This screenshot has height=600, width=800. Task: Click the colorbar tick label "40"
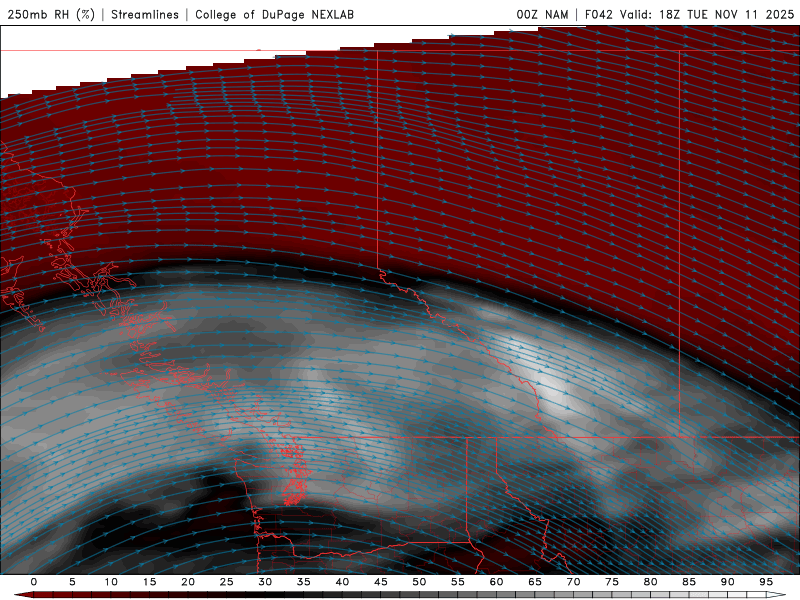[342, 582]
